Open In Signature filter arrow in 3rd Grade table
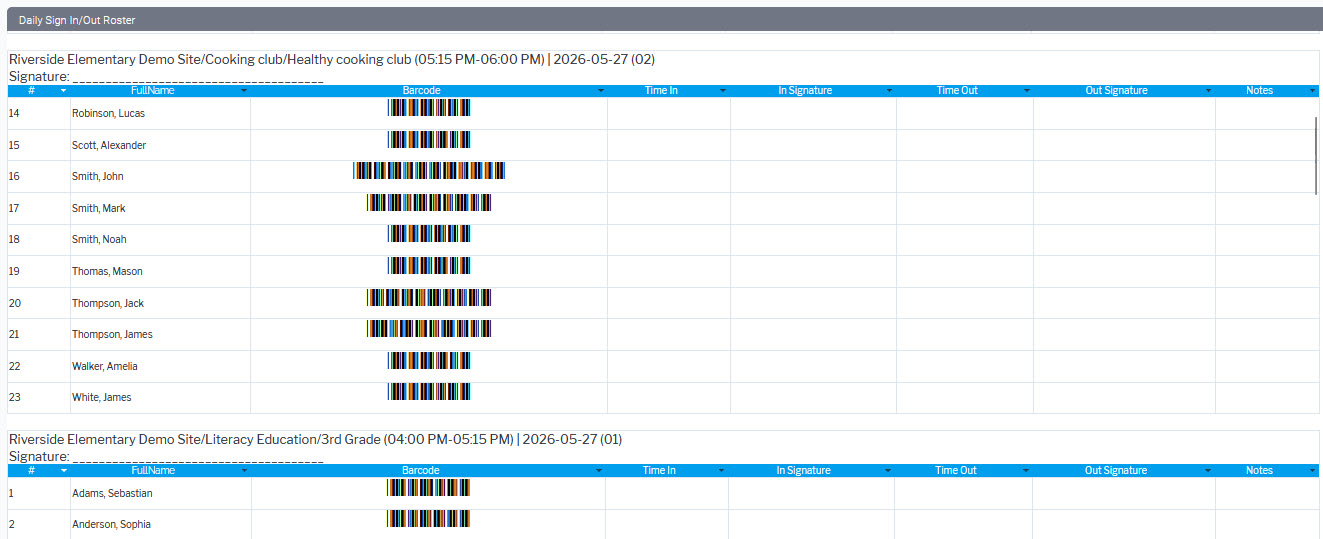 point(887,471)
